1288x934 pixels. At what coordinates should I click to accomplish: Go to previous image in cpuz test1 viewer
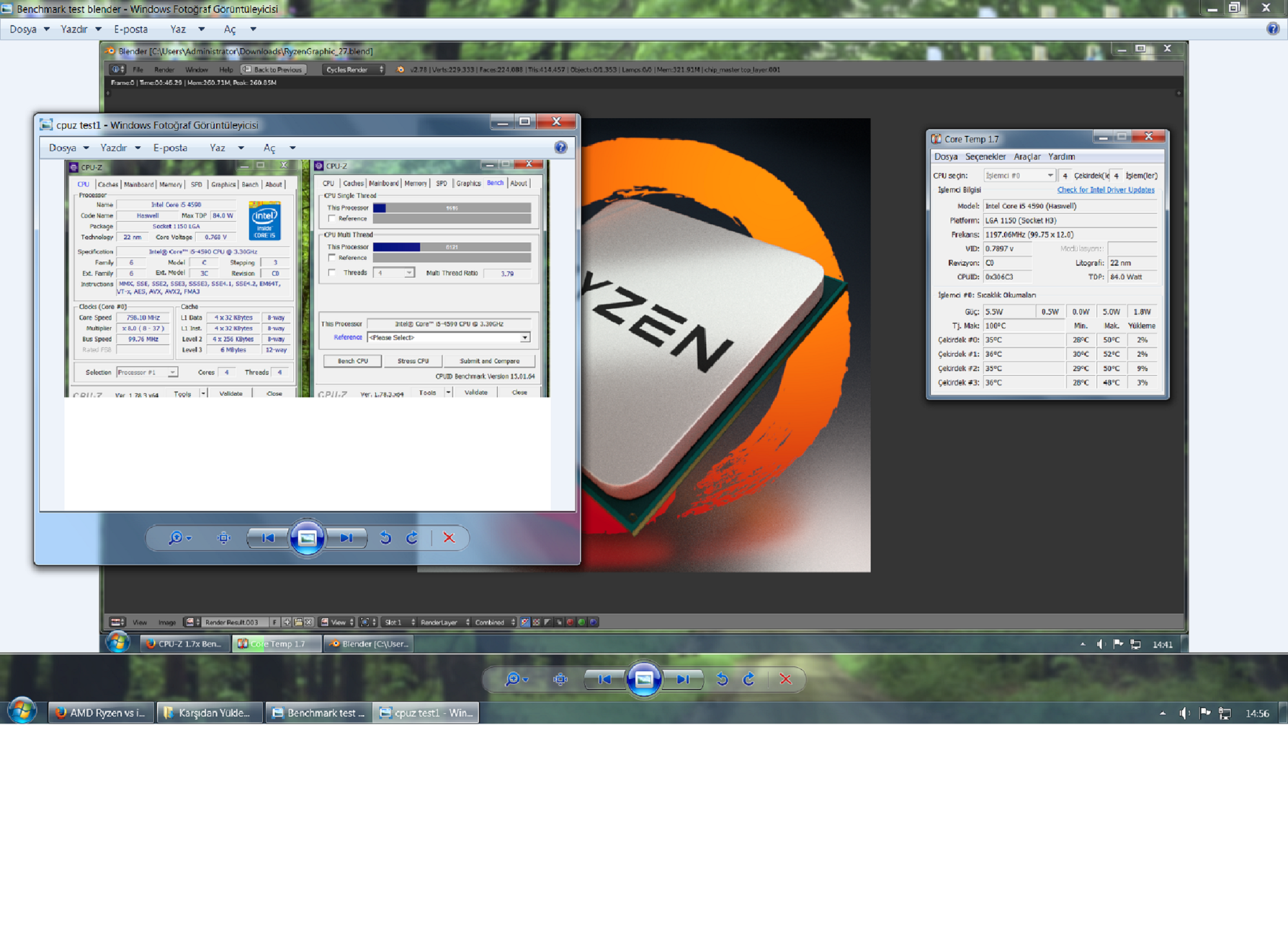pos(268,538)
